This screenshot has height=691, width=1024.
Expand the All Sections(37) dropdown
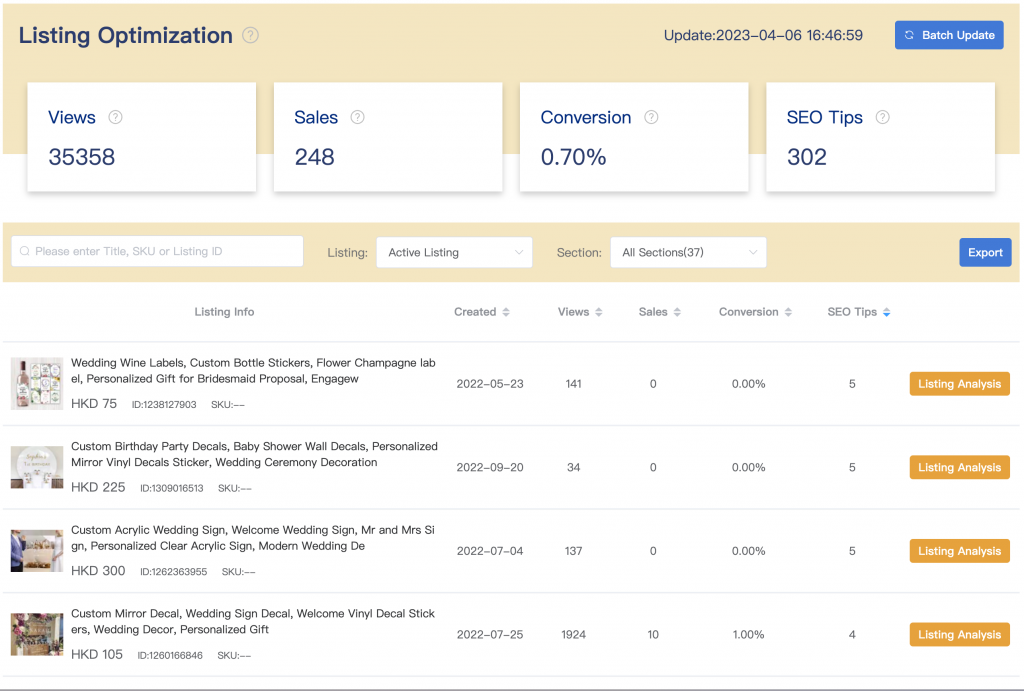(x=688, y=252)
